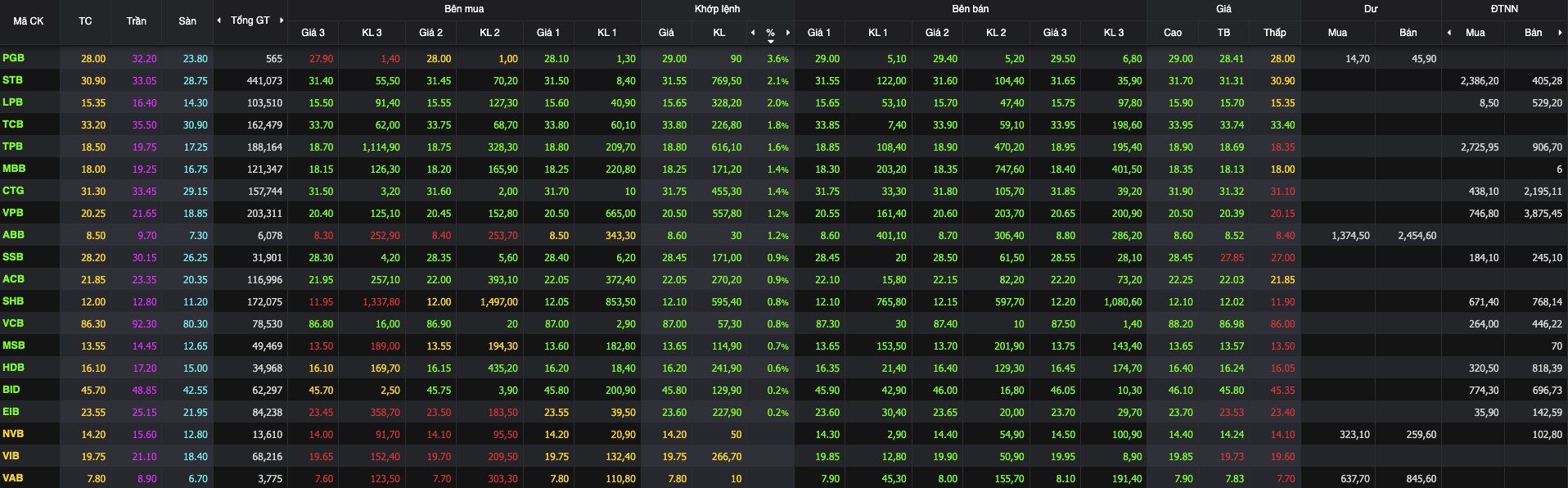
Task: Click the Mua header under Dư
Action: (1337, 33)
